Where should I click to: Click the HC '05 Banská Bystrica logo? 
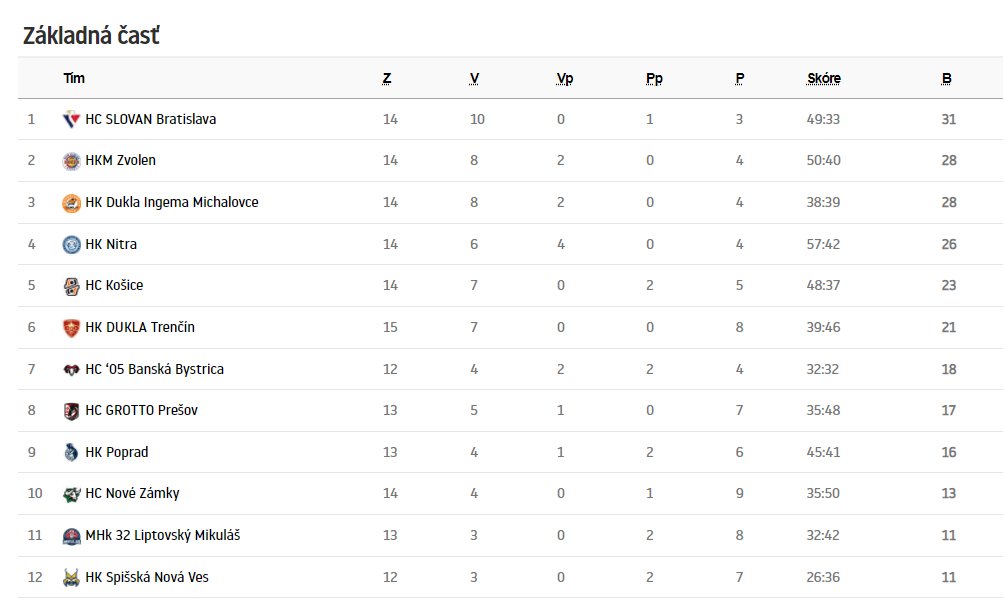[71, 370]
